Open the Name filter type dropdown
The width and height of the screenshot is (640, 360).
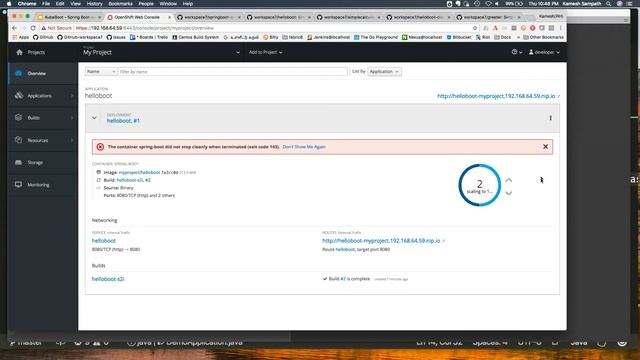[x=101, y=71]
